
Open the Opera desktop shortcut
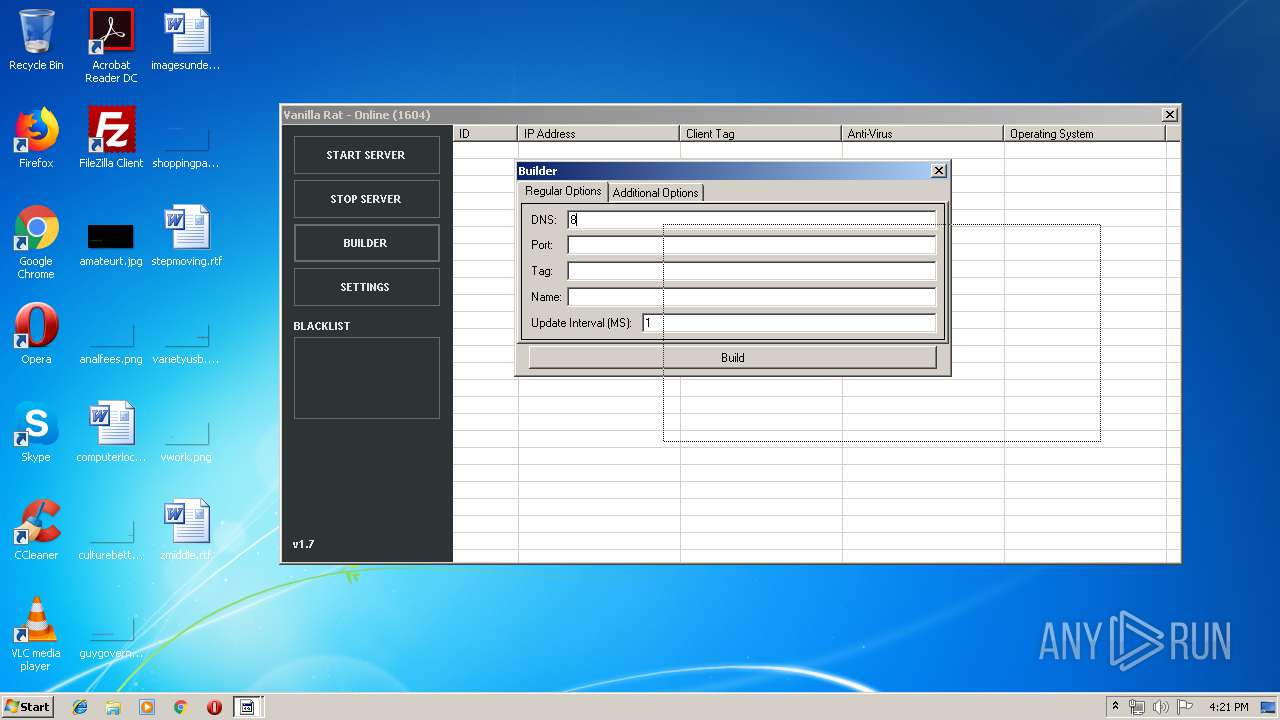click(x=36, y=334)
